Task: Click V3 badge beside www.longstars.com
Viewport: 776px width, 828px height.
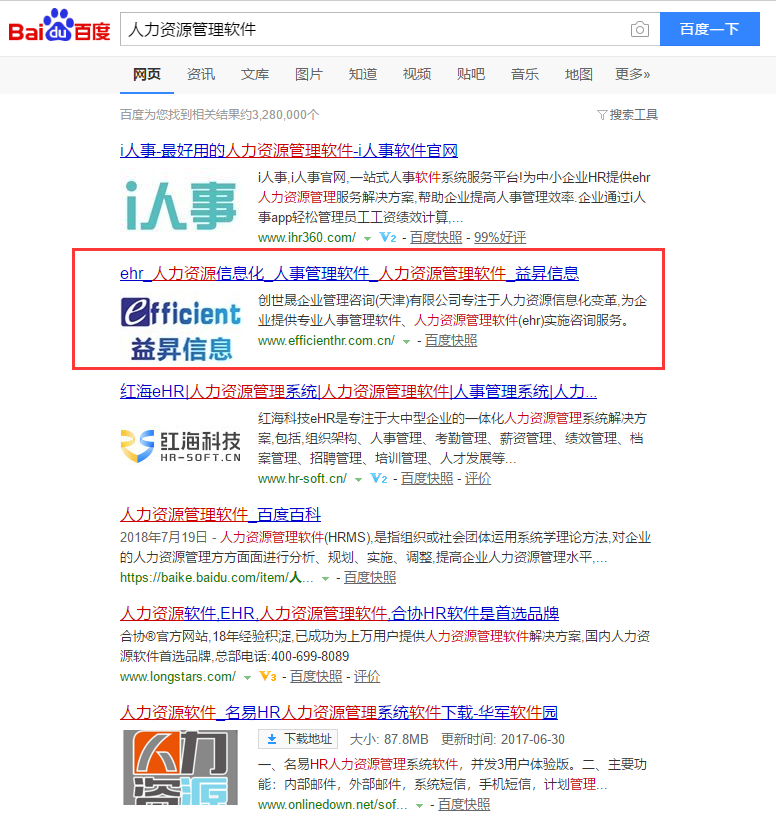Action: pyautogui.click(x=268, y=676)
